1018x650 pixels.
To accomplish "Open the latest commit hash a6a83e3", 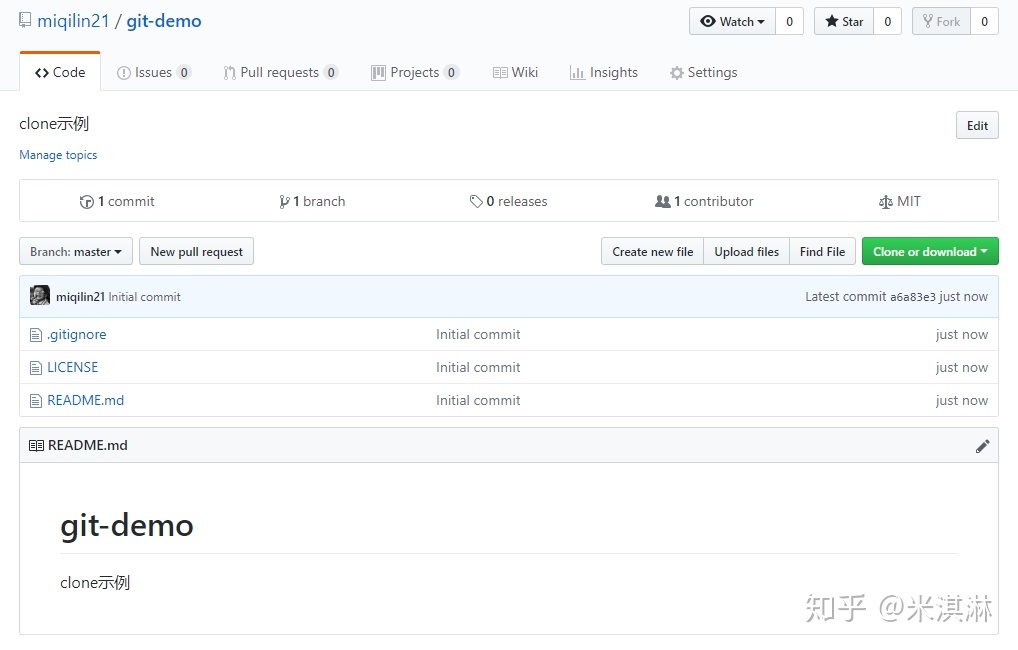I will pos(913,297).
